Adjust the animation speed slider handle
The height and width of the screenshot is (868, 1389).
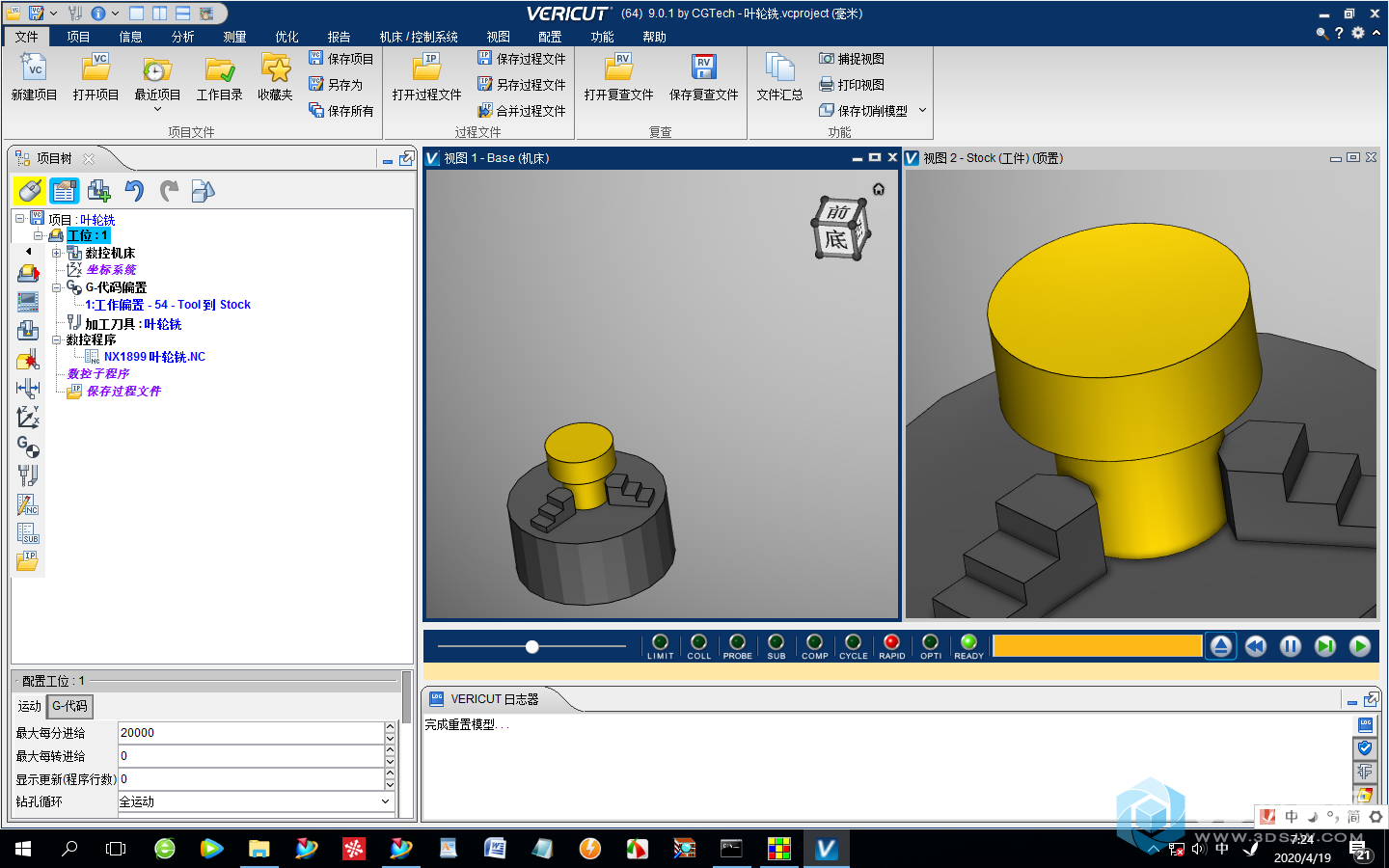coord(531,646)
